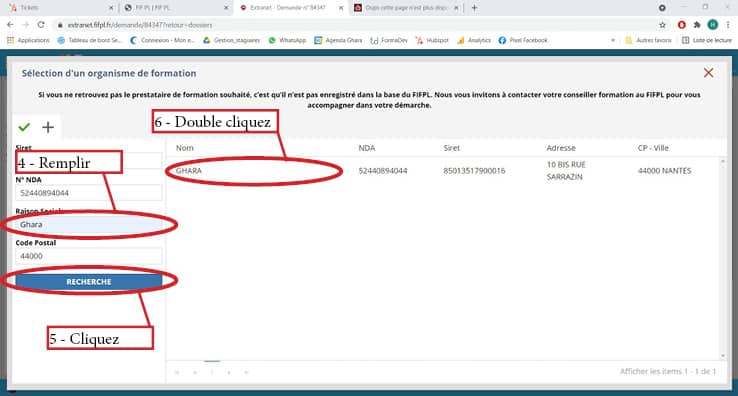The image size is (738, 396).
Task: Open Gestion_stagiaires bookmark
Action: pos(232,40)
